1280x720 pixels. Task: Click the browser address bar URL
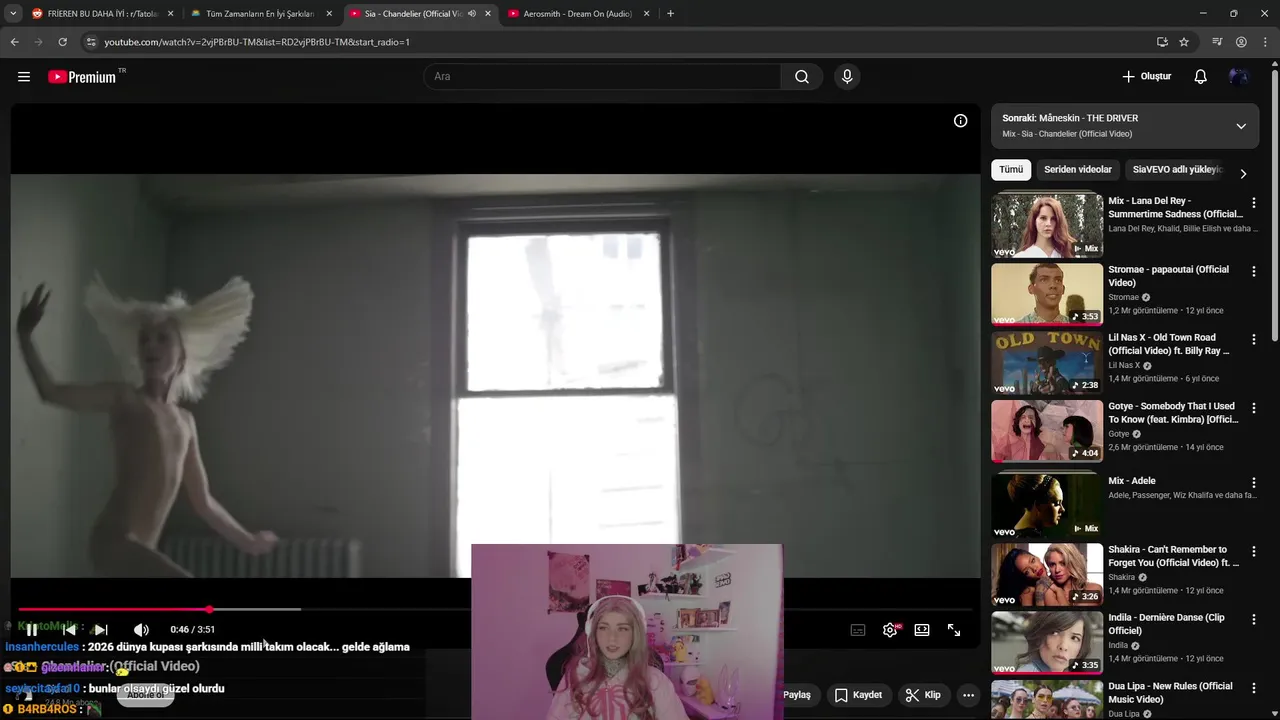257,42
